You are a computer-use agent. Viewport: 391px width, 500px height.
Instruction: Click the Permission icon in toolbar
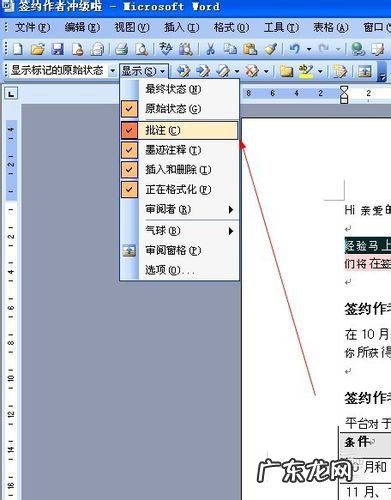click(77, 49)
